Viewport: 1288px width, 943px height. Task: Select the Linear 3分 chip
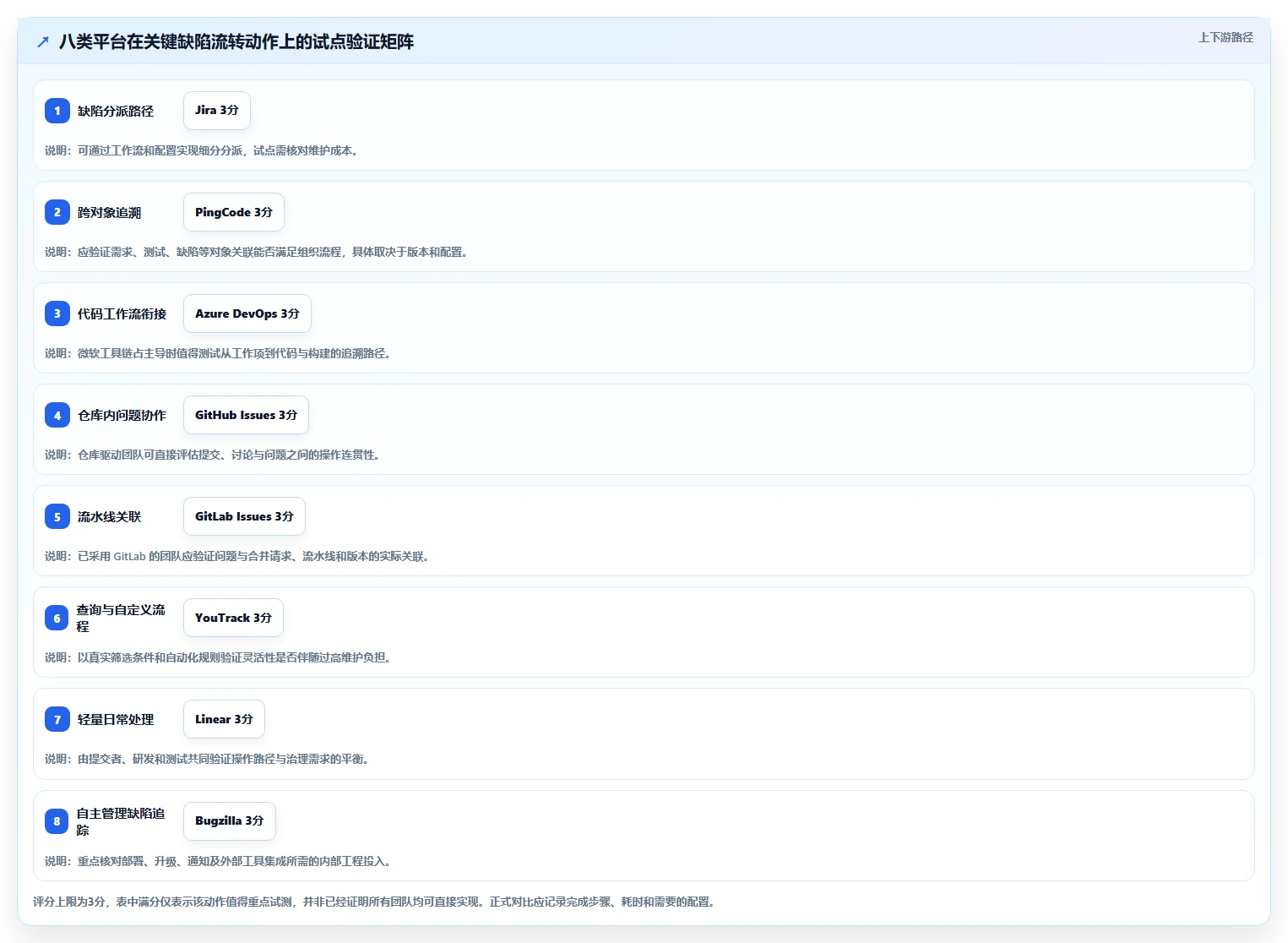point(224,719)
